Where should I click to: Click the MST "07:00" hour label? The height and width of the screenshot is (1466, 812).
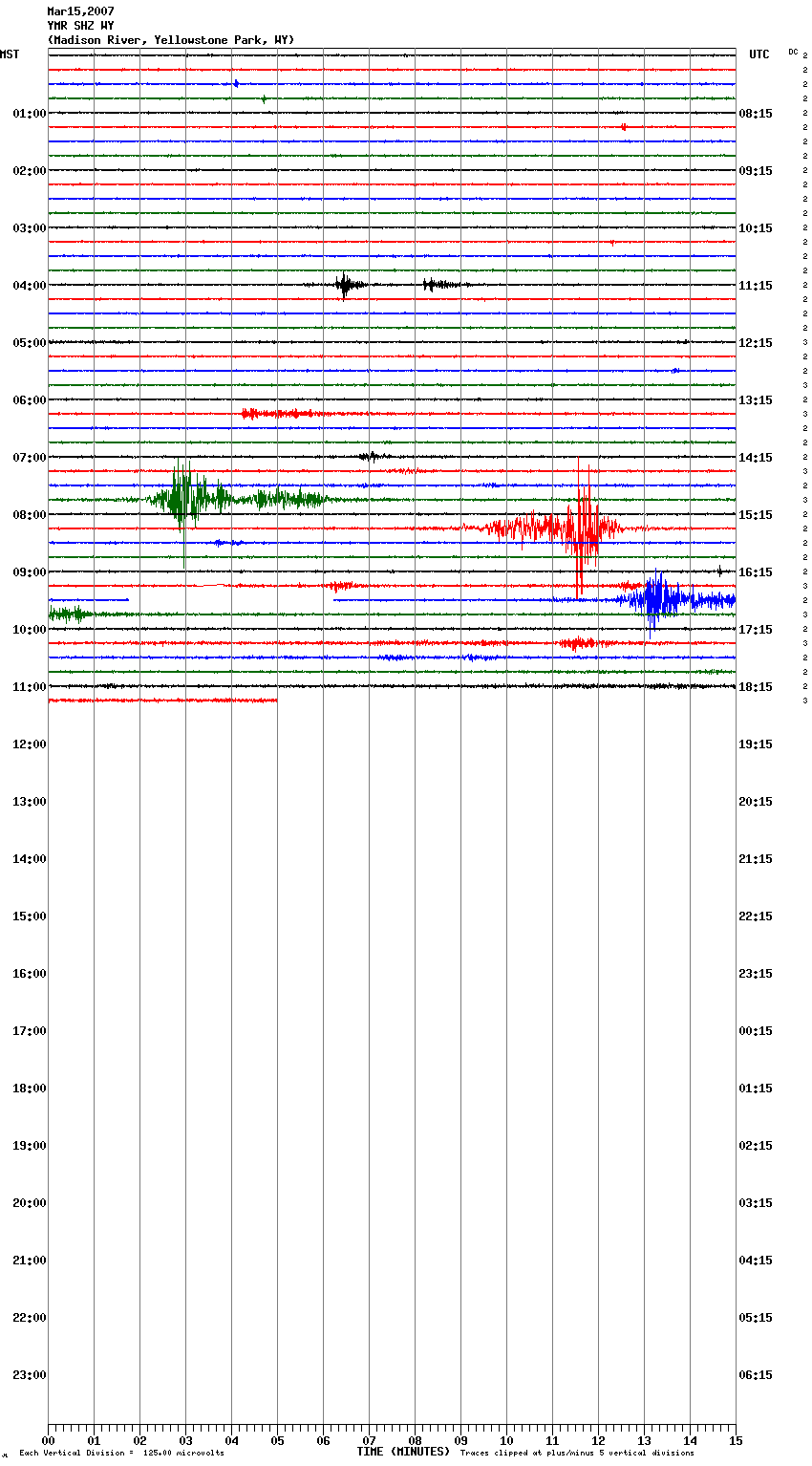click(x=30, y=458)
